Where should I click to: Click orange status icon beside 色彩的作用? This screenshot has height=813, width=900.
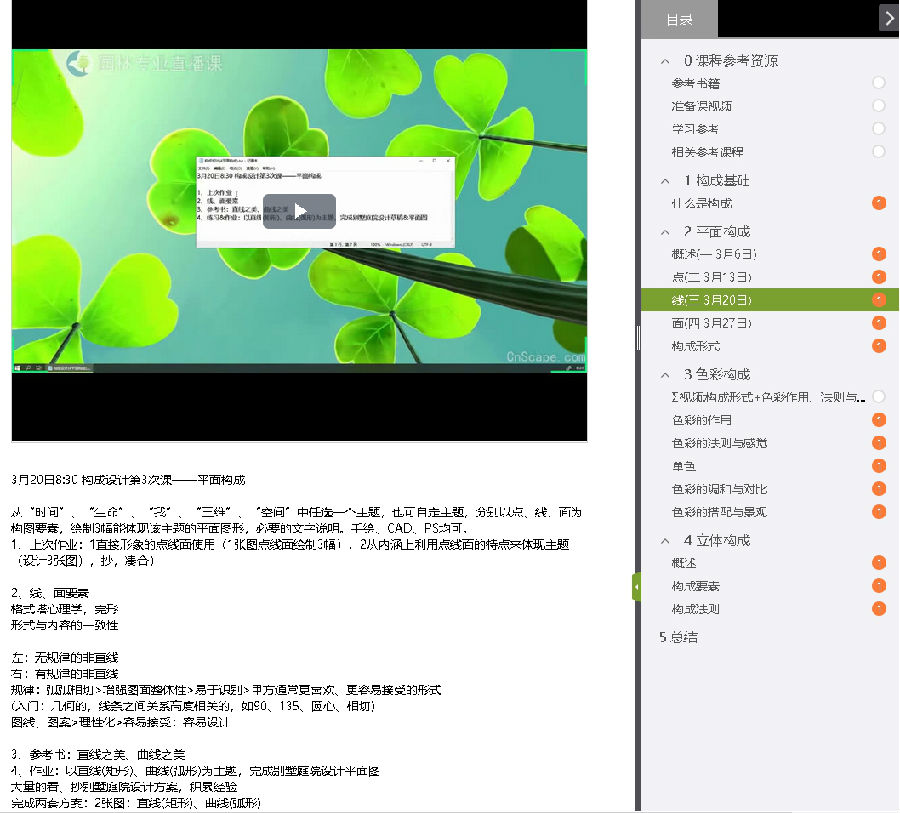tap(879, 420)
